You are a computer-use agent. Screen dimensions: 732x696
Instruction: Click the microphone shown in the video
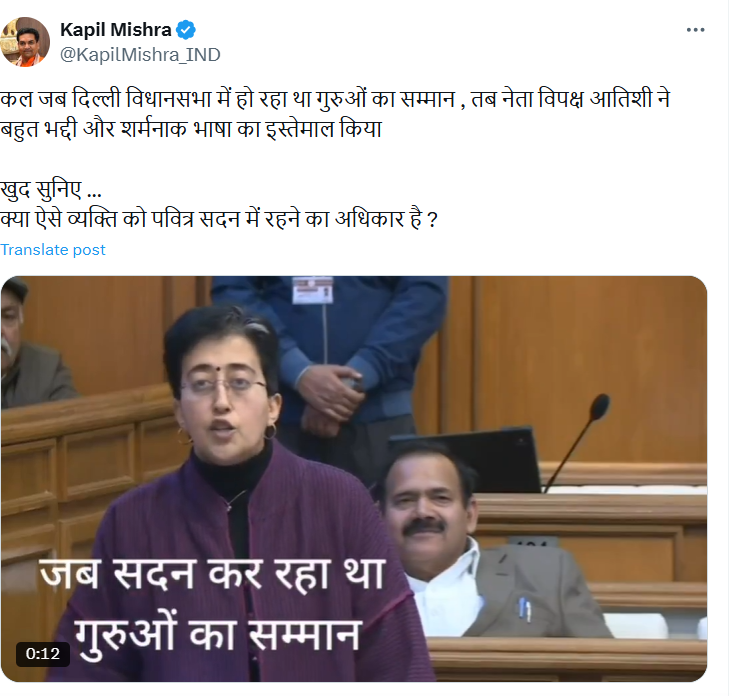pos(577,441)
